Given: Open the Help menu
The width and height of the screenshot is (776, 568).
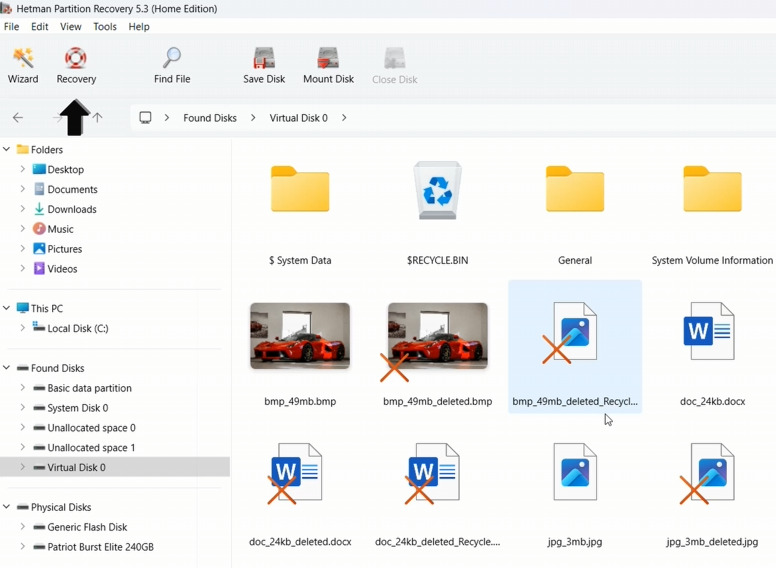Looking at the screenshot, I should tap(139, 27).
